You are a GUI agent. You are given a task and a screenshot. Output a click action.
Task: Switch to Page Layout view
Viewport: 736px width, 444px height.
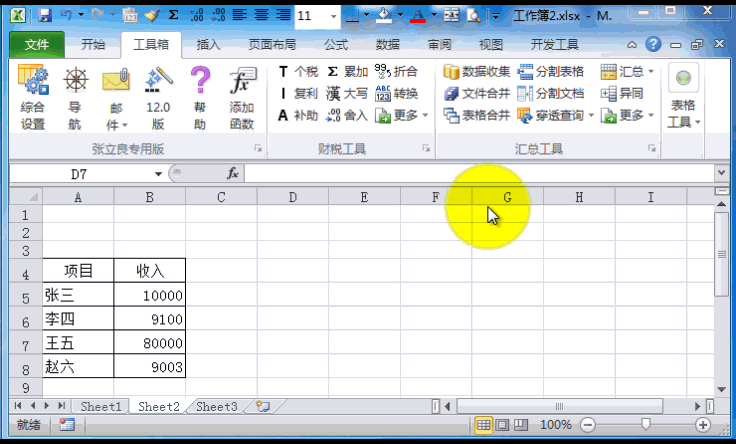(x=502, y=425)
